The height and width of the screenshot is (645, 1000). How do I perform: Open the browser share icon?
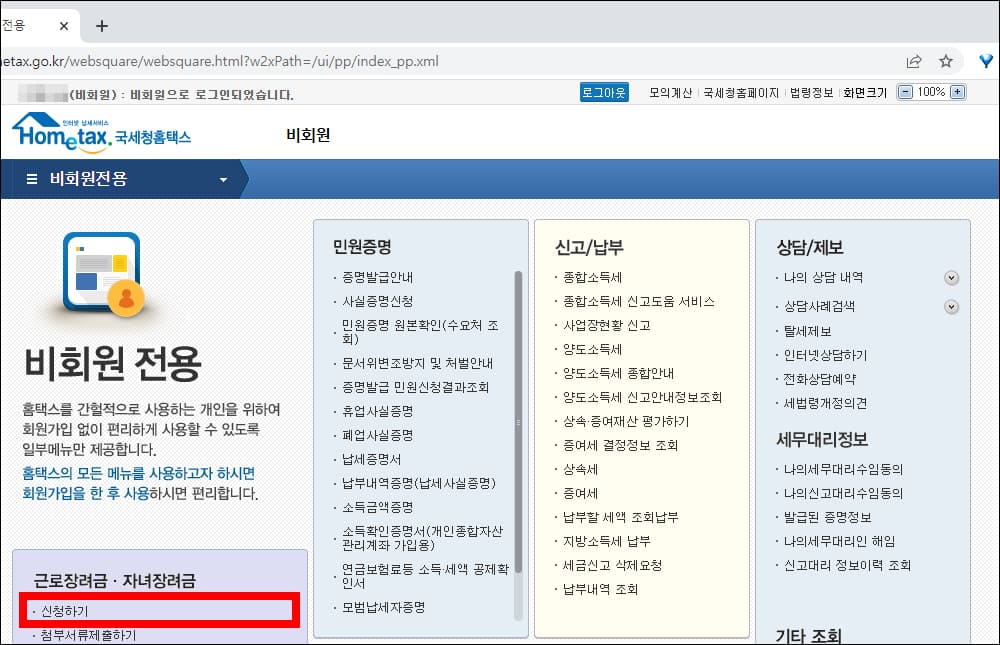914,60
